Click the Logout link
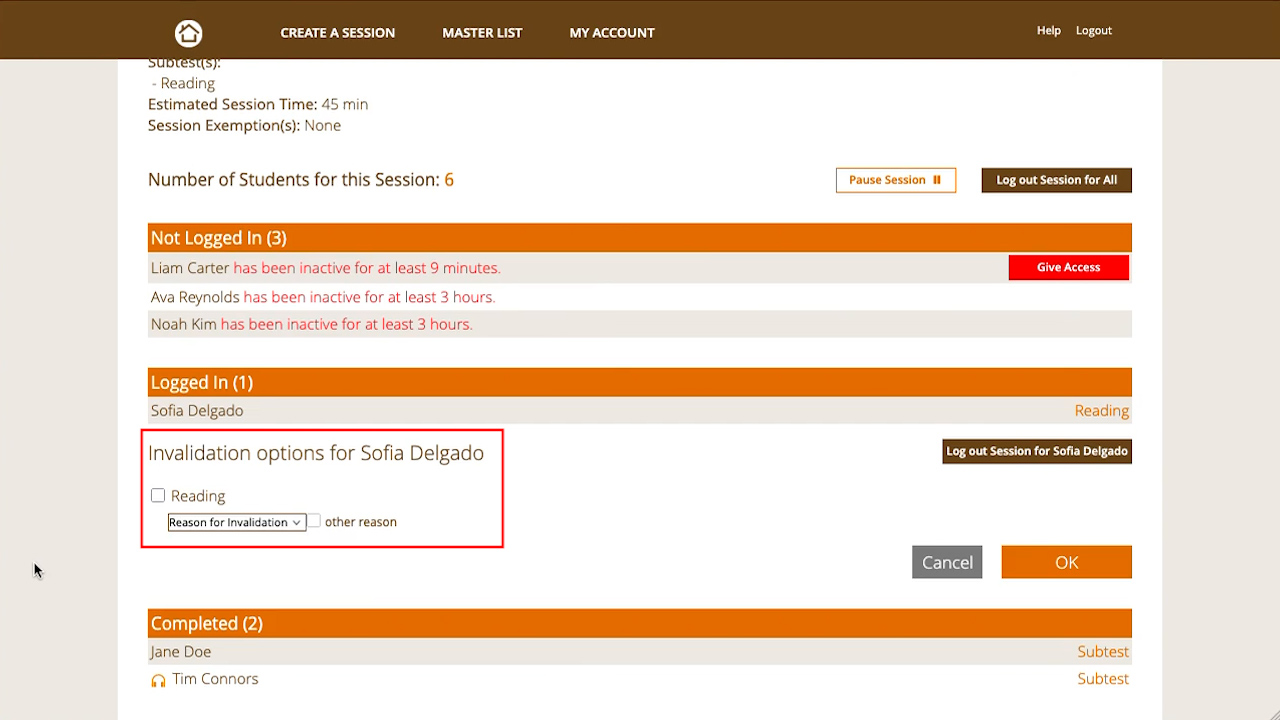Screen dimensions: 1280x720 (x=1093, y=31)
